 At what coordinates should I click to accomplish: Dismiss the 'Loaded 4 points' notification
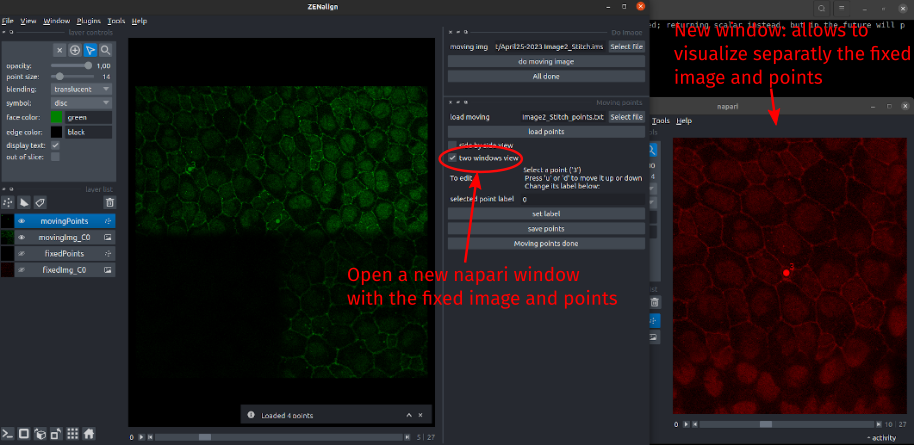click(420, 415)
